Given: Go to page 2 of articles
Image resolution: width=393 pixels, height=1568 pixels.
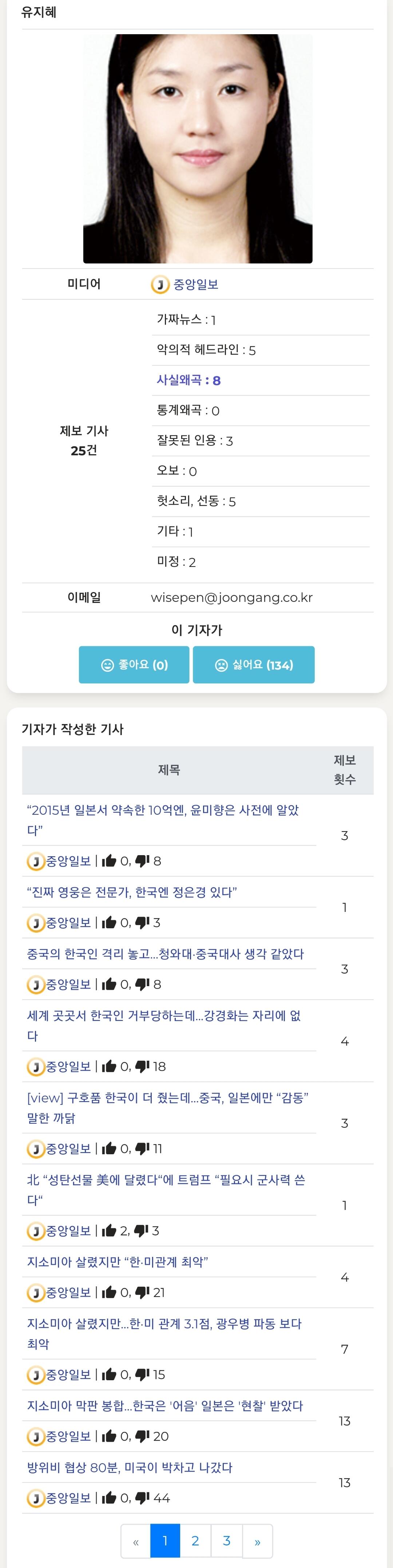Looking at the screenshot, I should point(195,1541).
